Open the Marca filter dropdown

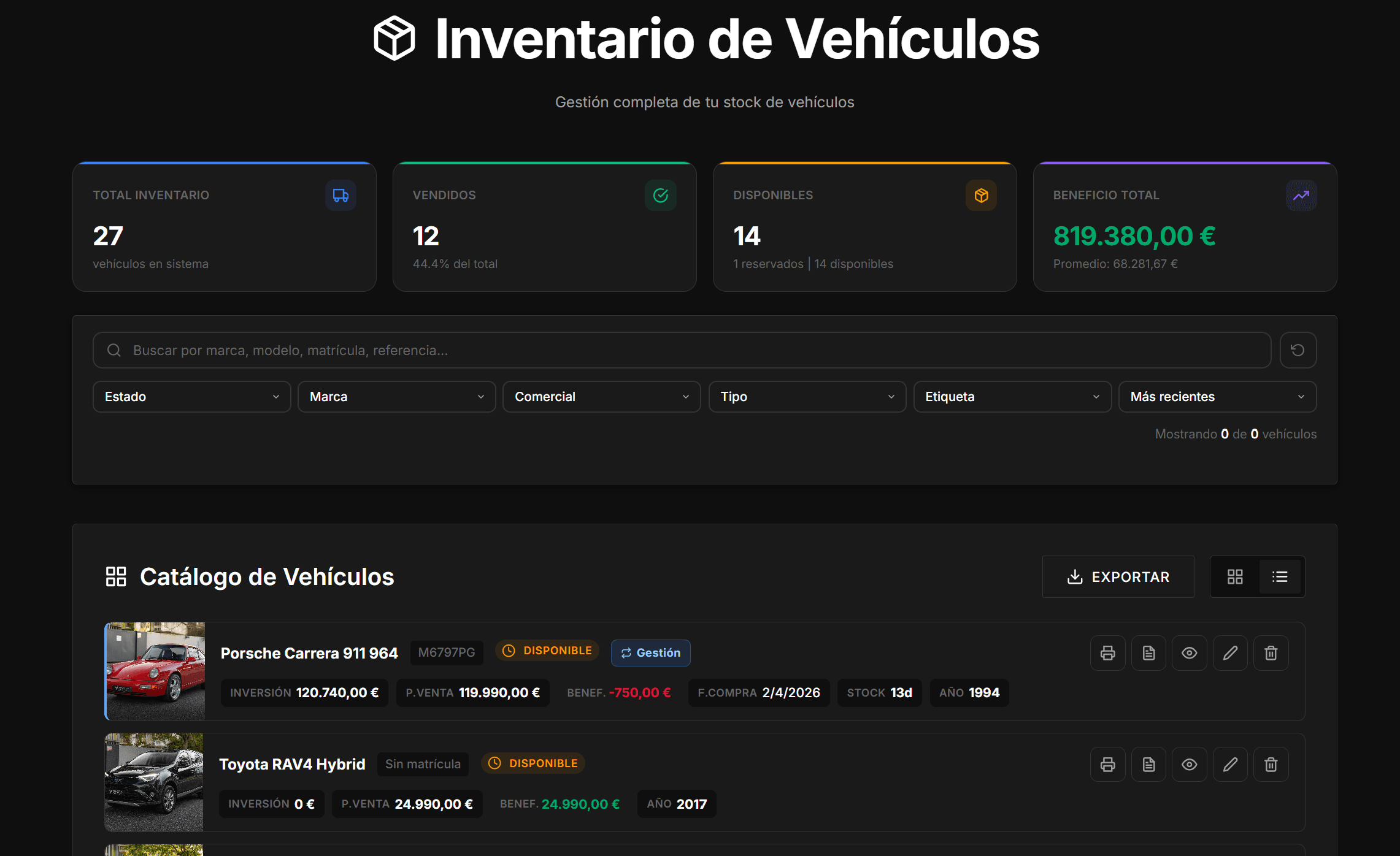pyautogui.click(x=397, y=397)
